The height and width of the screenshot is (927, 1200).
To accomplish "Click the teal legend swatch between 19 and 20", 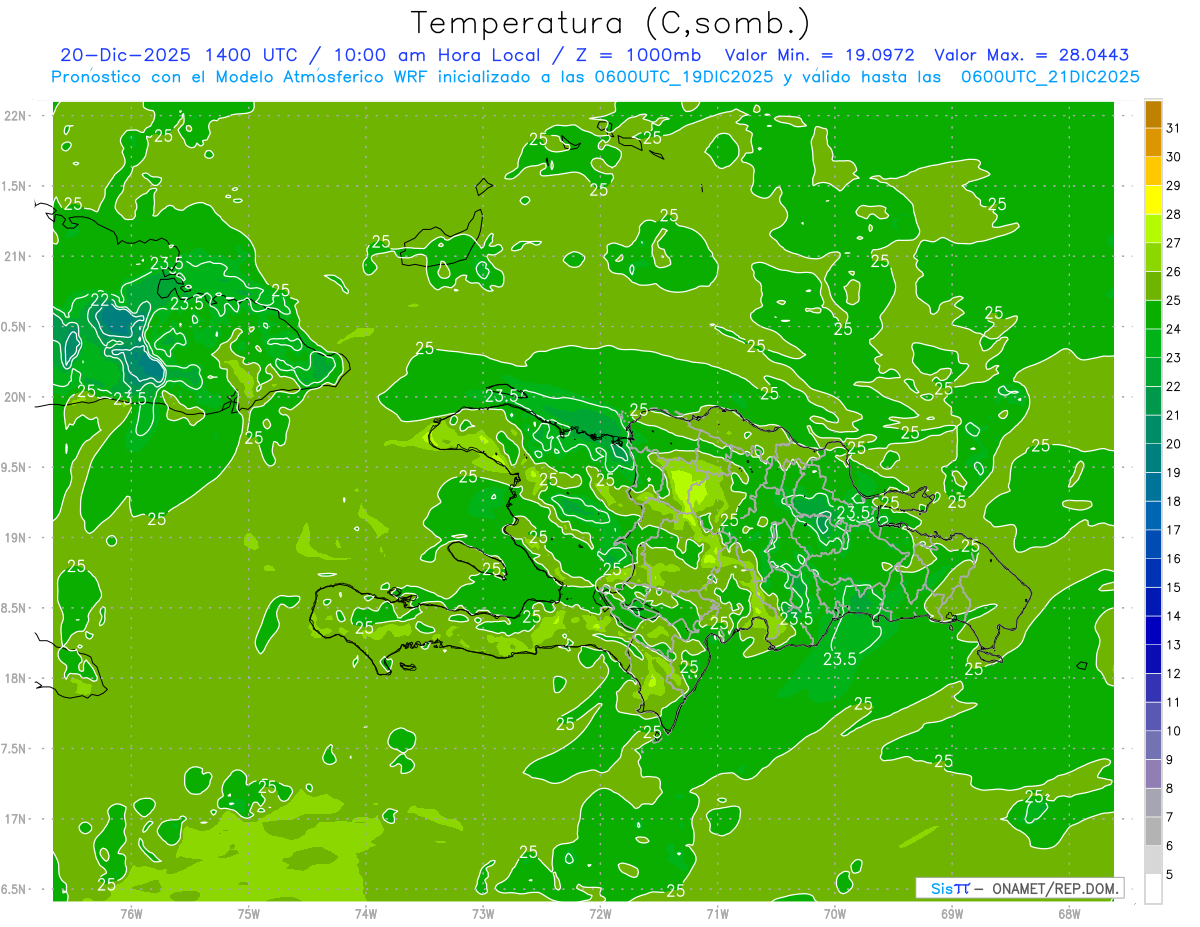I will click(x=1153, y=458).
